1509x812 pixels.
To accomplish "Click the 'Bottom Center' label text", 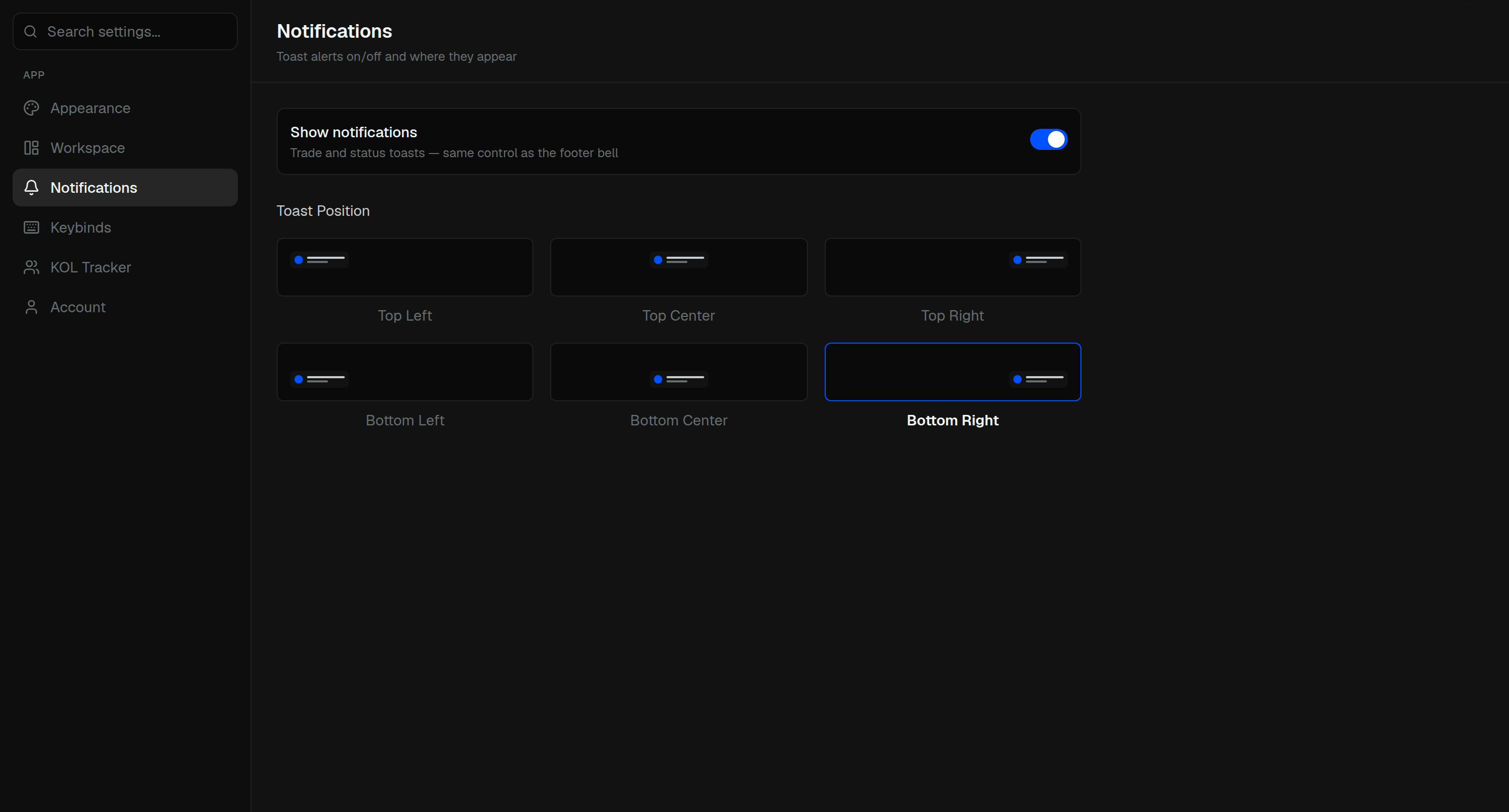I will [679, 420].
